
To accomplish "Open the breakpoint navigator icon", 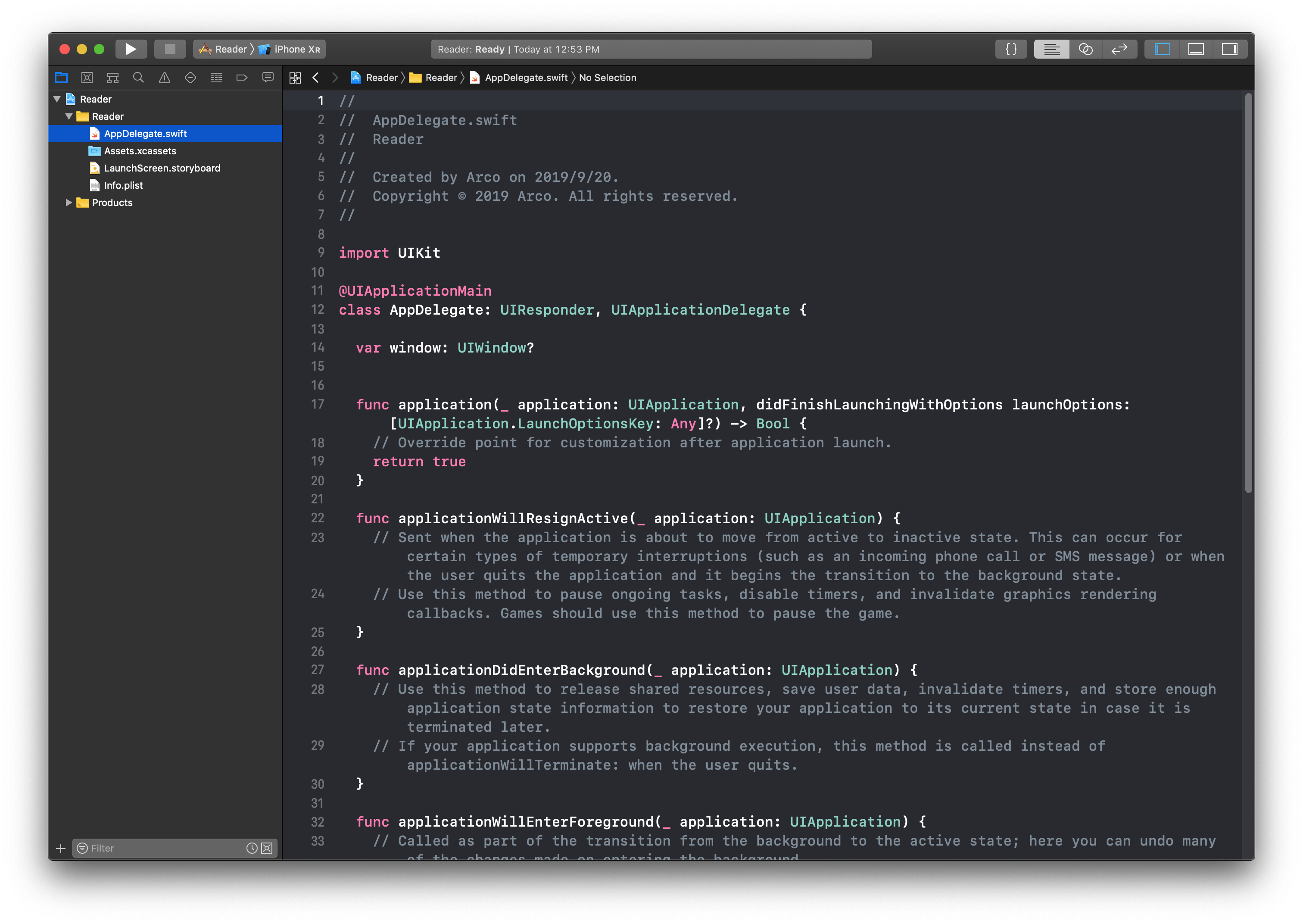I will [x=242, y=78].
